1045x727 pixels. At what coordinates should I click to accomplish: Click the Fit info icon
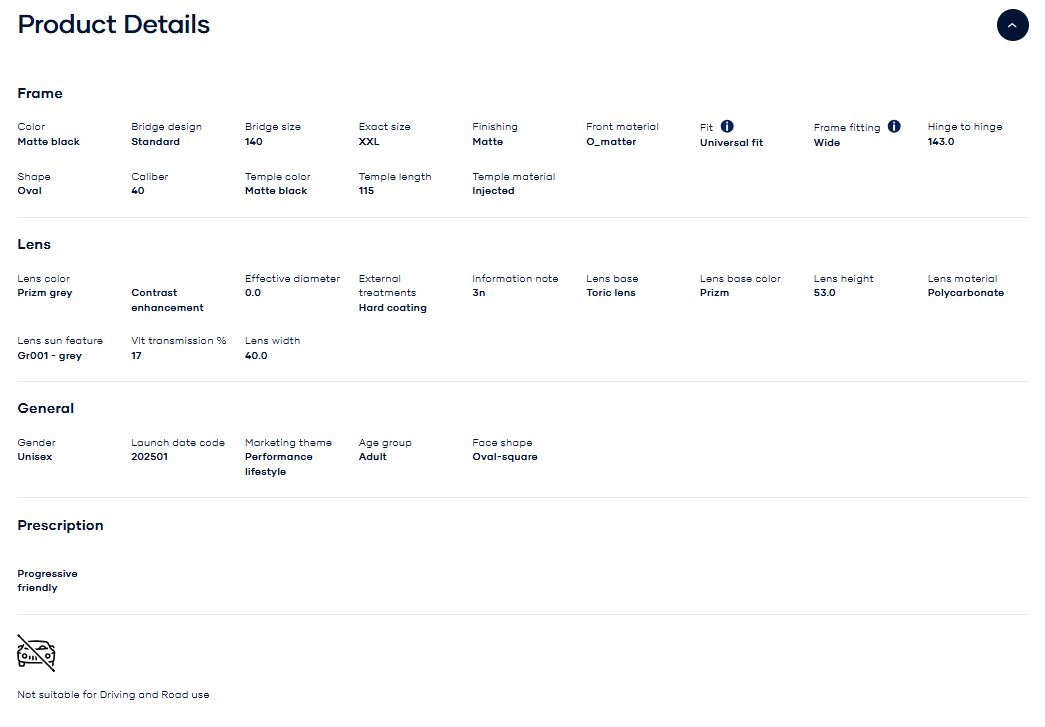coord(727,126)
